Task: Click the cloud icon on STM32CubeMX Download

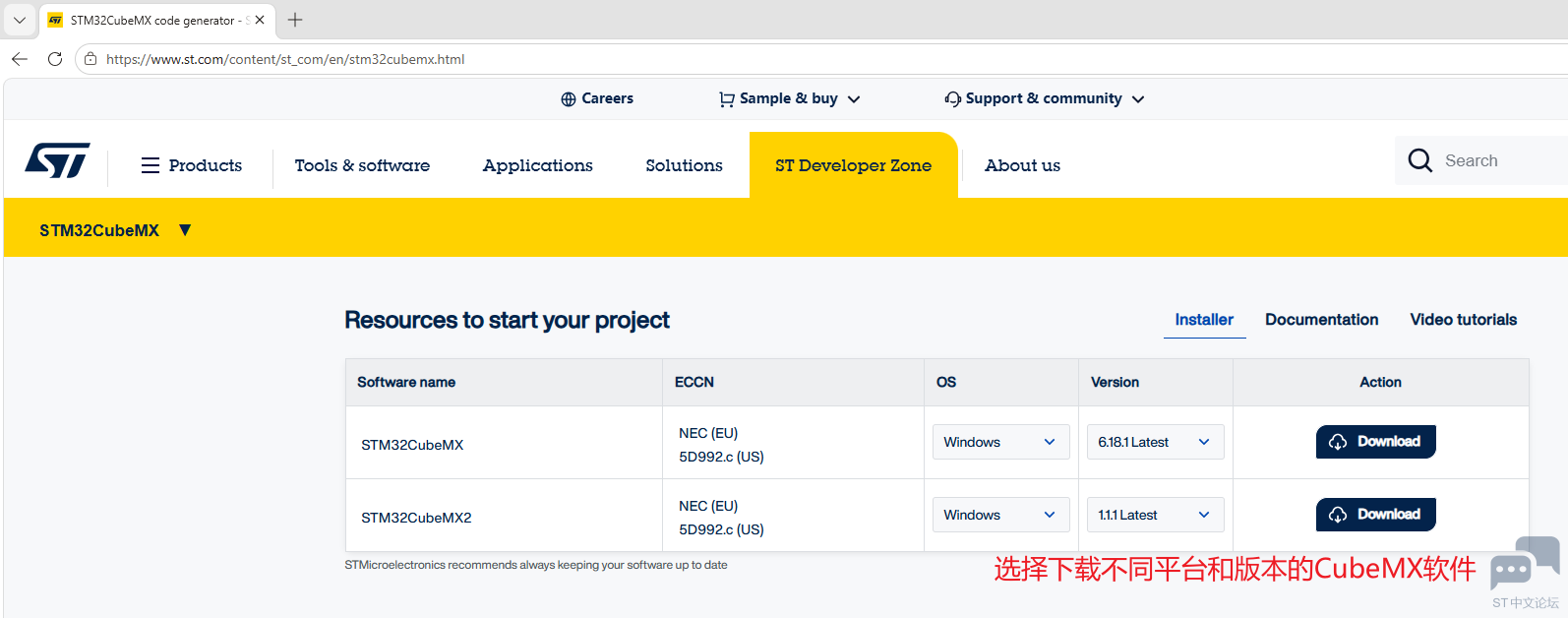Action: pos(1338,442)
